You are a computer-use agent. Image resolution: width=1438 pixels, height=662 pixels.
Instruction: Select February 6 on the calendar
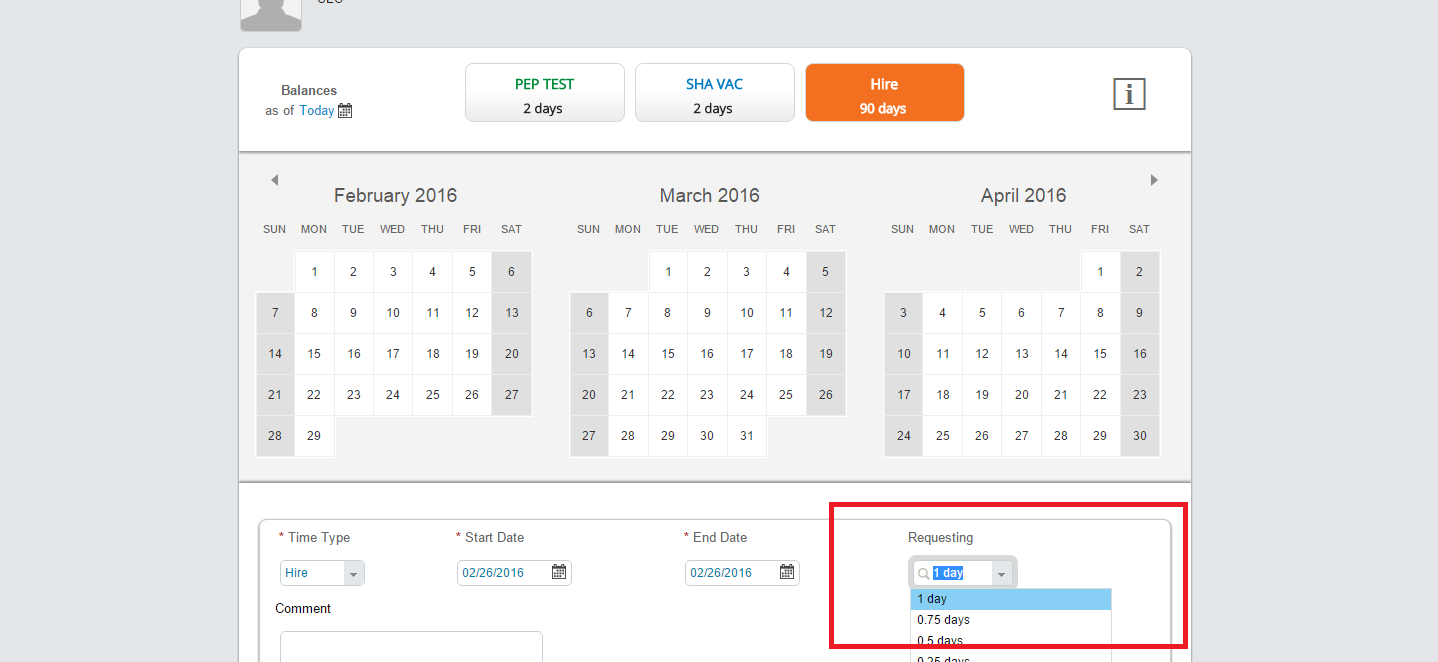coord(512,272)
